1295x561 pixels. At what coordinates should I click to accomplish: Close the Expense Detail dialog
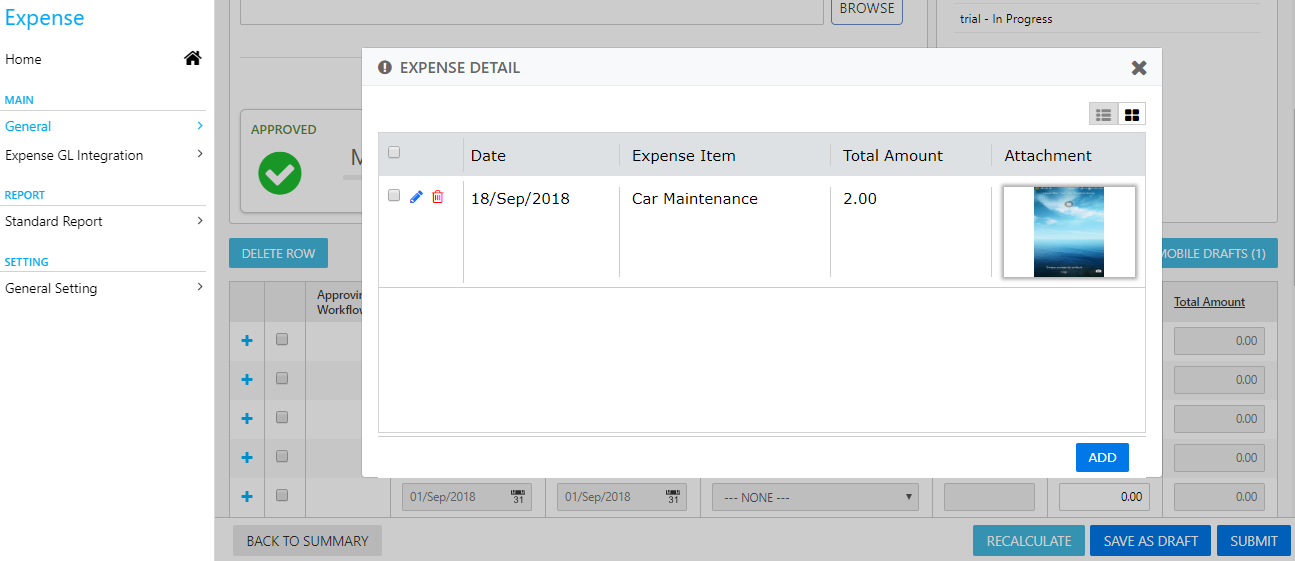tap(1139, 68)
